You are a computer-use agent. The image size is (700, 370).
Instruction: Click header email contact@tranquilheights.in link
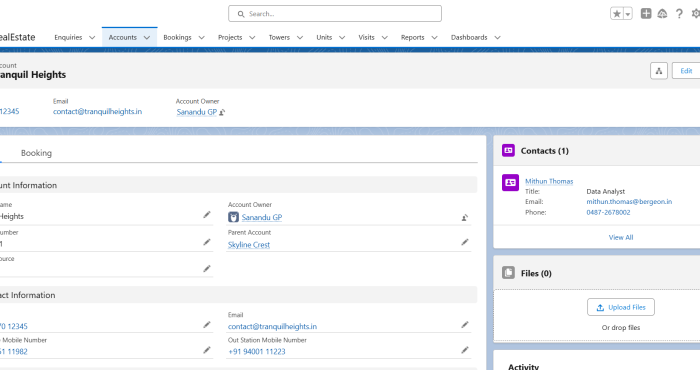(97, 112)
